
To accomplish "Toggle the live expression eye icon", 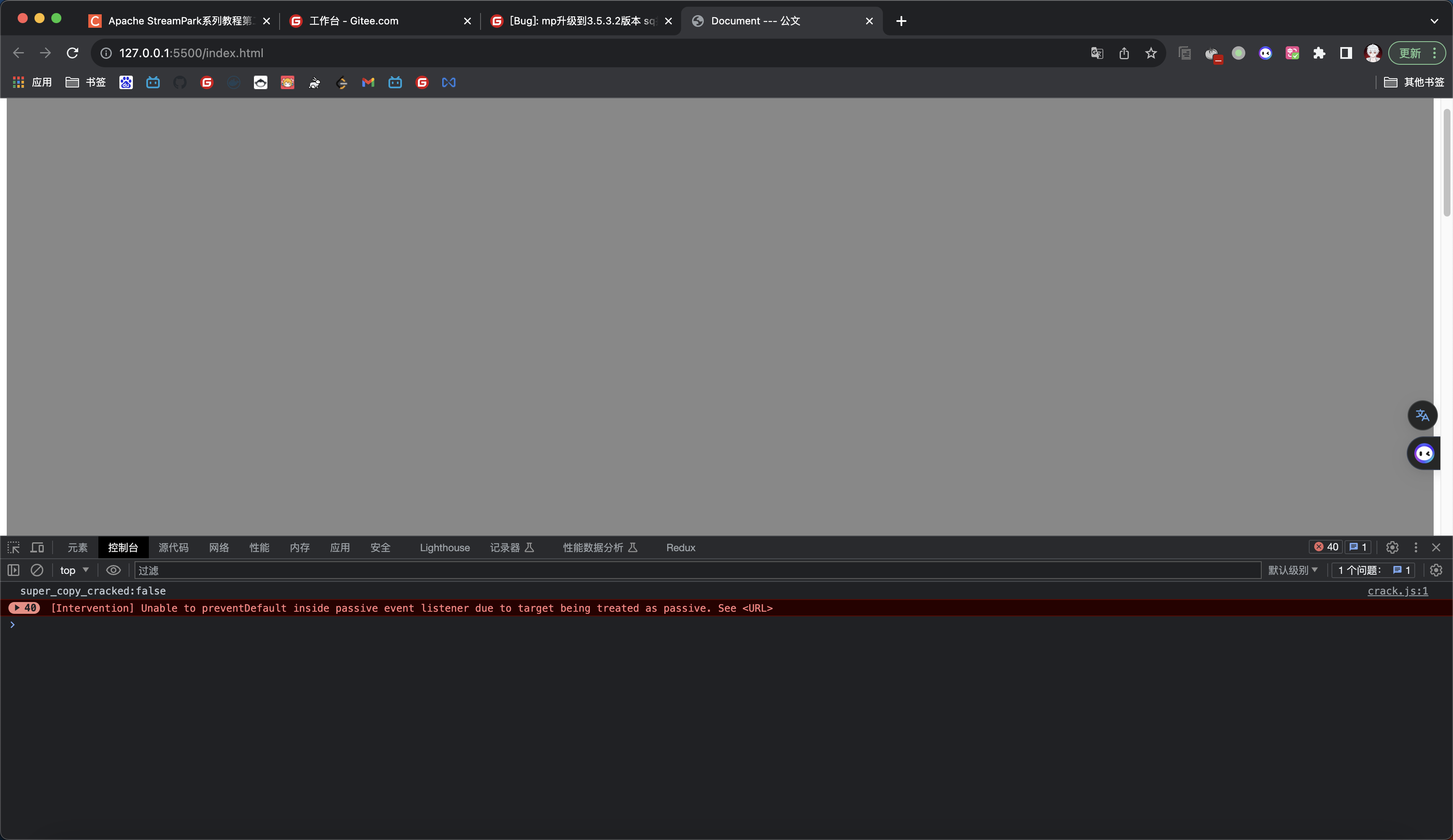I will point(113,570).
